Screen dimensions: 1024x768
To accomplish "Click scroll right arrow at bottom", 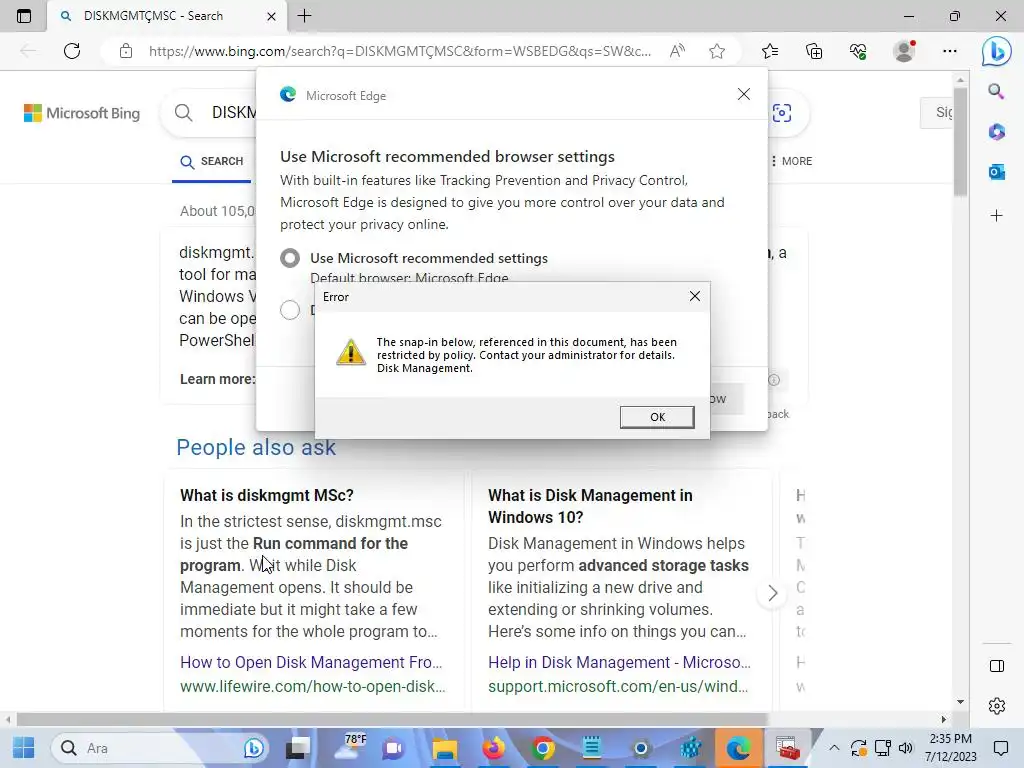I will [x=943, y=720].
